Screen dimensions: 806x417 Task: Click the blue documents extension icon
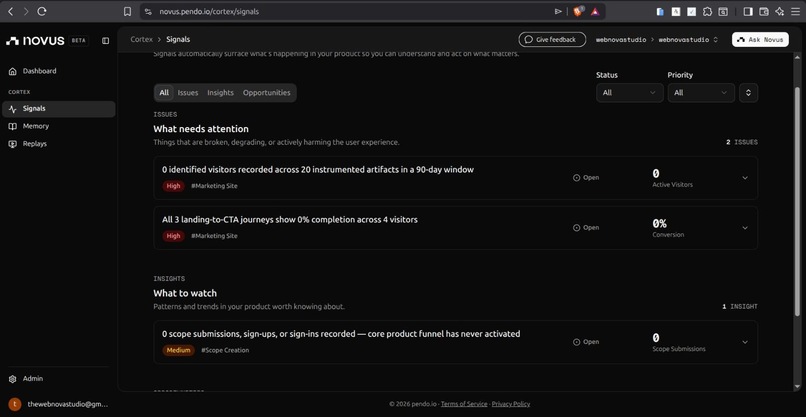(x=661, y=11)
